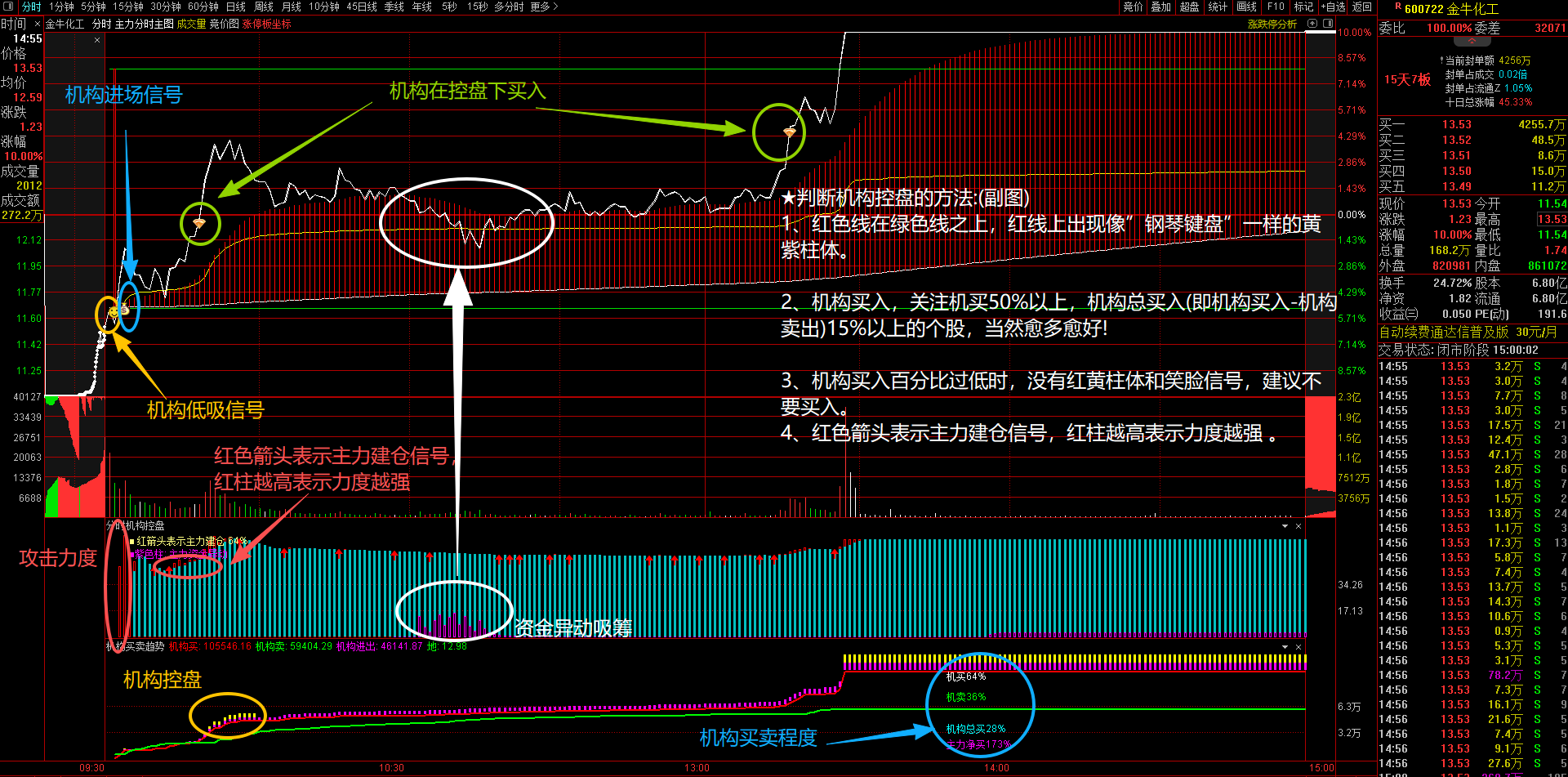Expand the 更多 period options
The image size is (1568, 777).
(x=544, y=7)
